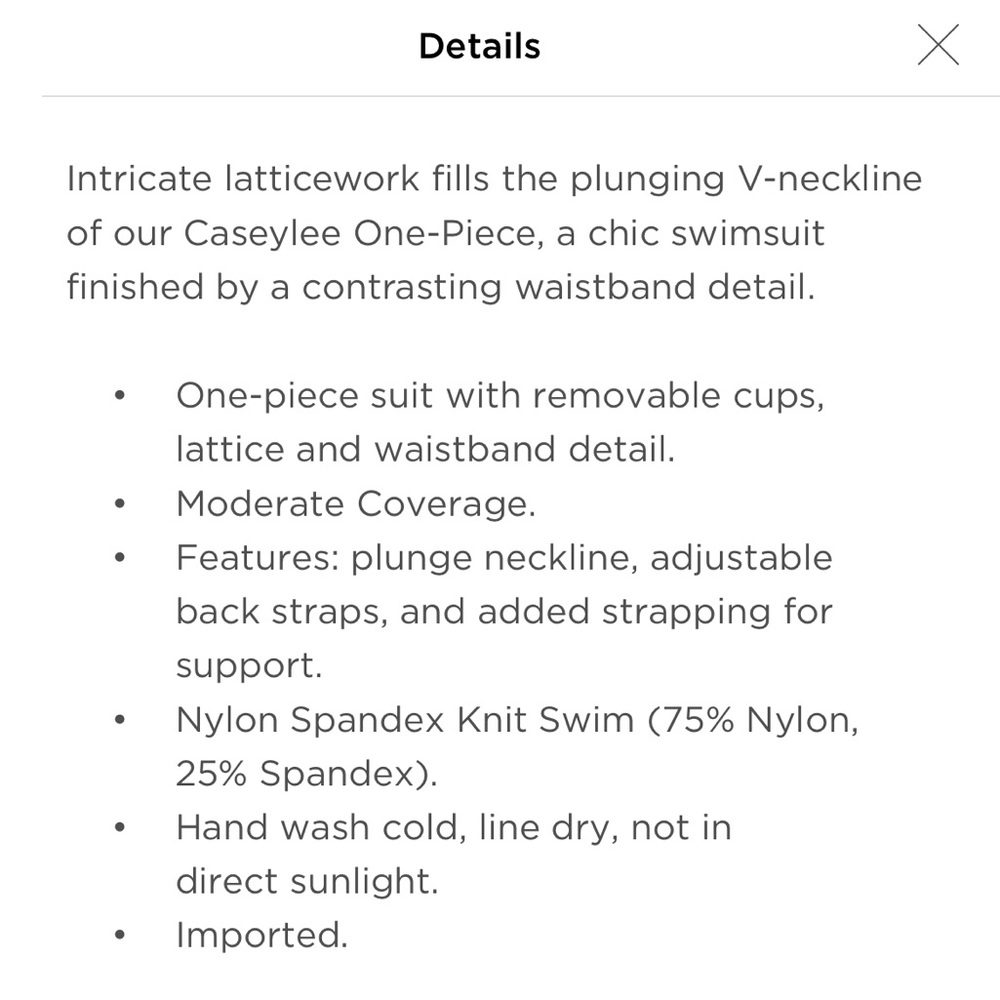Click the word support at end of Features
The height and width of the screenshot is (1000, 1000).
(x=249, y=666)
